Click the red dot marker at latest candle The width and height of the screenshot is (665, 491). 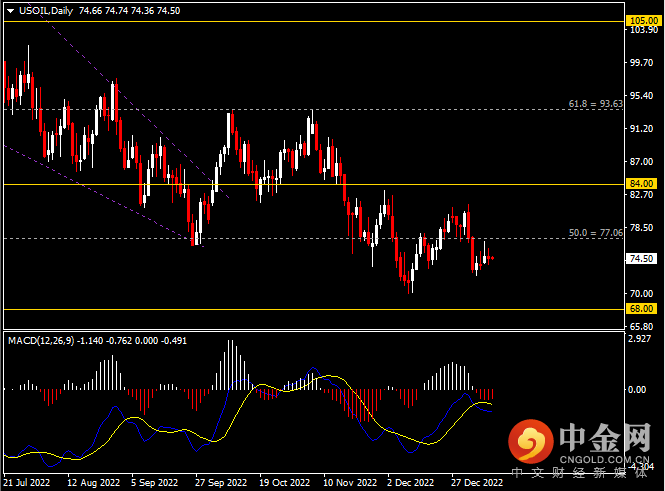492,258
